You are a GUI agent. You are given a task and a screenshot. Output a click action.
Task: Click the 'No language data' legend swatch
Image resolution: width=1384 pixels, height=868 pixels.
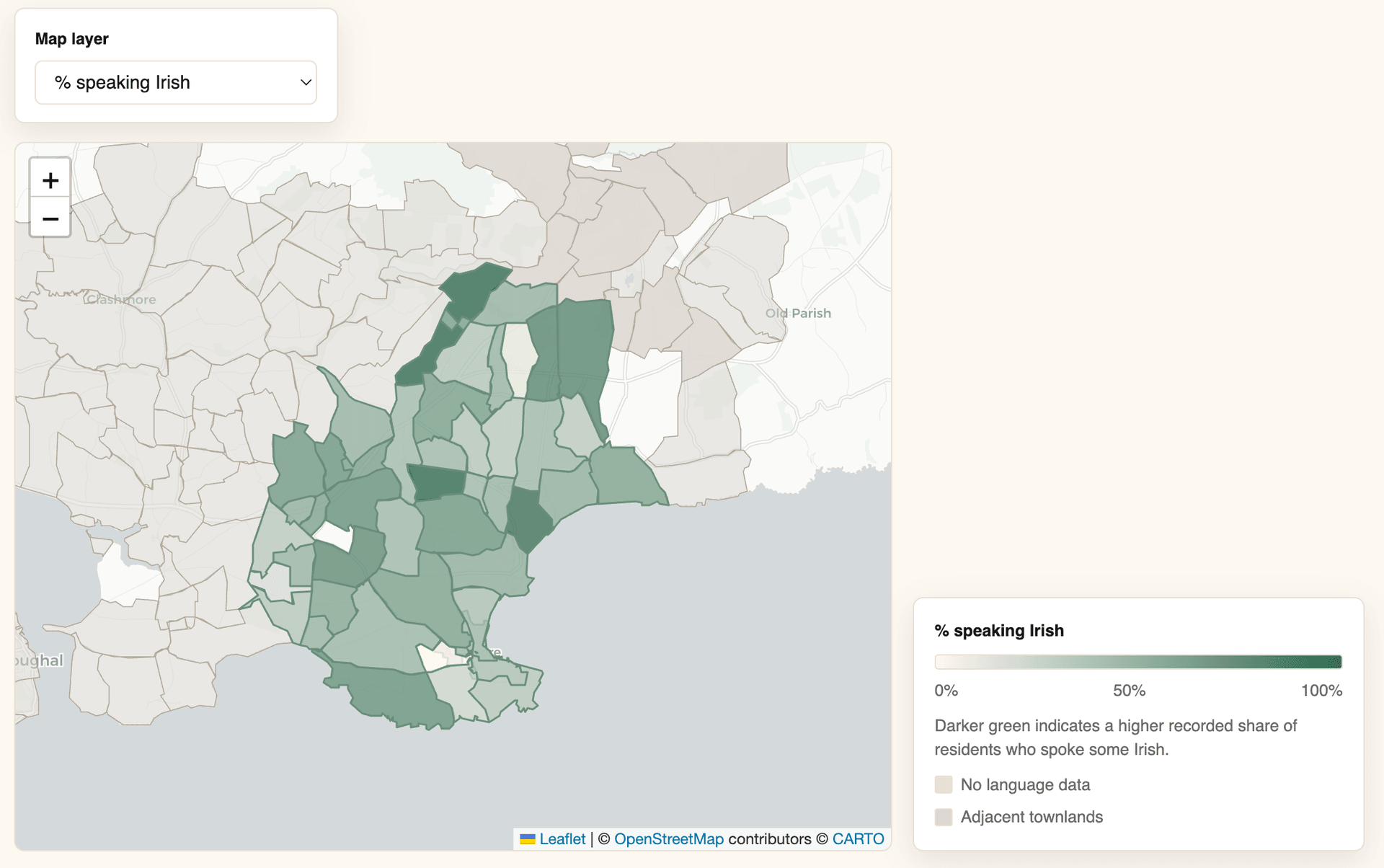[x=944, y=784]
